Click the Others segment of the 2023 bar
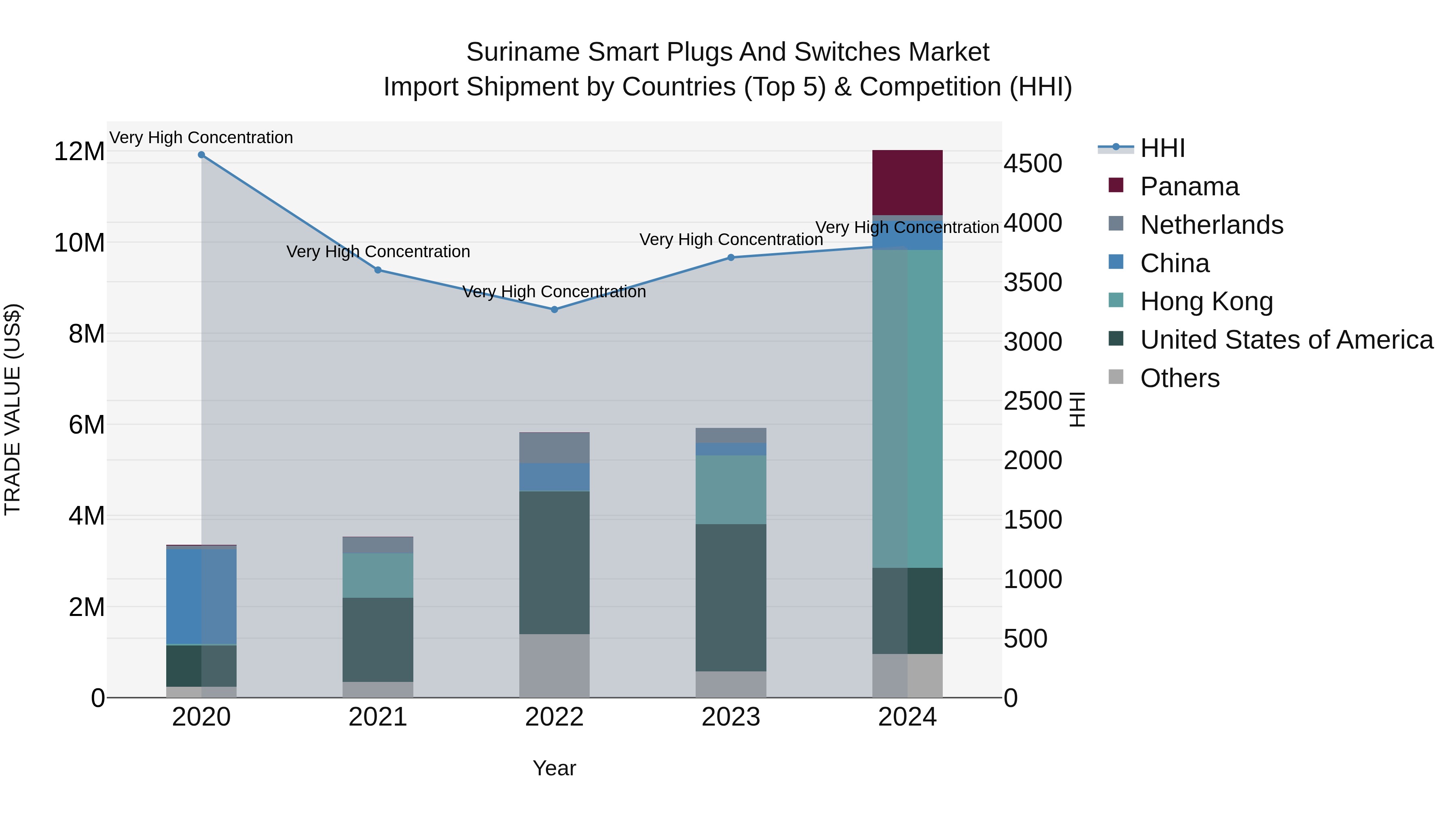The height and width of the screenshot is (819, 1456). tap(731, 684)
